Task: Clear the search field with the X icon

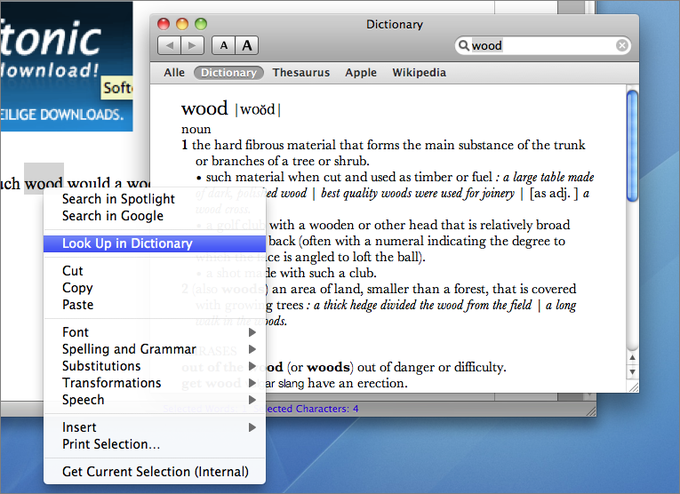Action: point(622,45)
